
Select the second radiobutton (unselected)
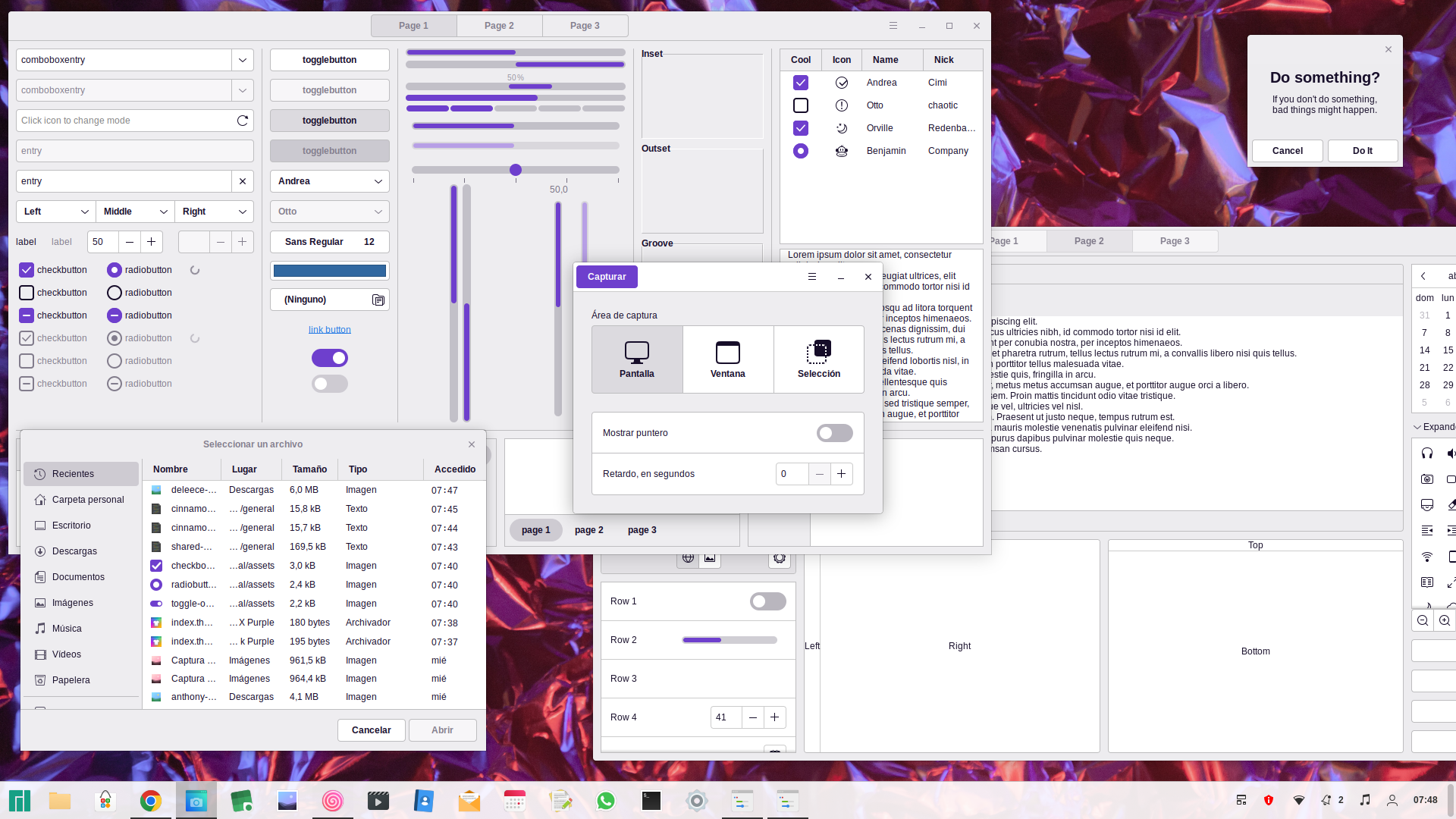coord(115,293)
